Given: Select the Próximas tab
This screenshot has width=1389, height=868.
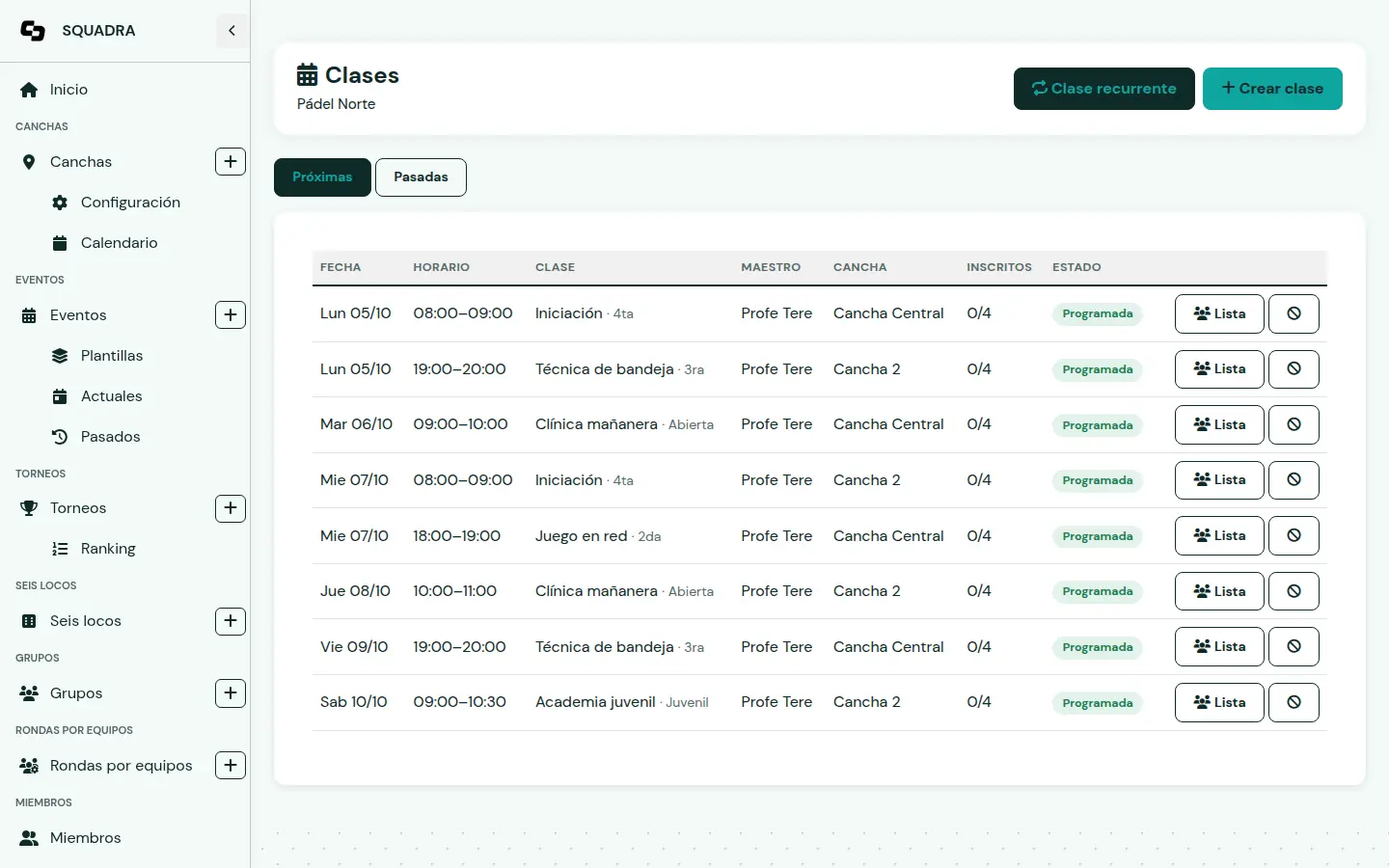Looking at the screenshot, I should [322, 177].
